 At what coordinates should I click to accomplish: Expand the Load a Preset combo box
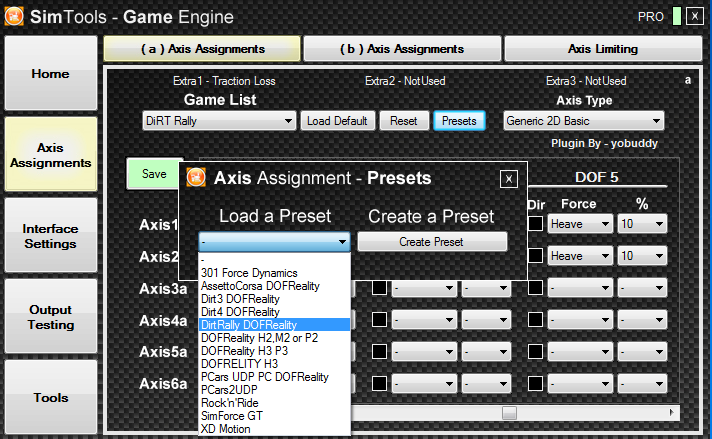coord(274,242)
